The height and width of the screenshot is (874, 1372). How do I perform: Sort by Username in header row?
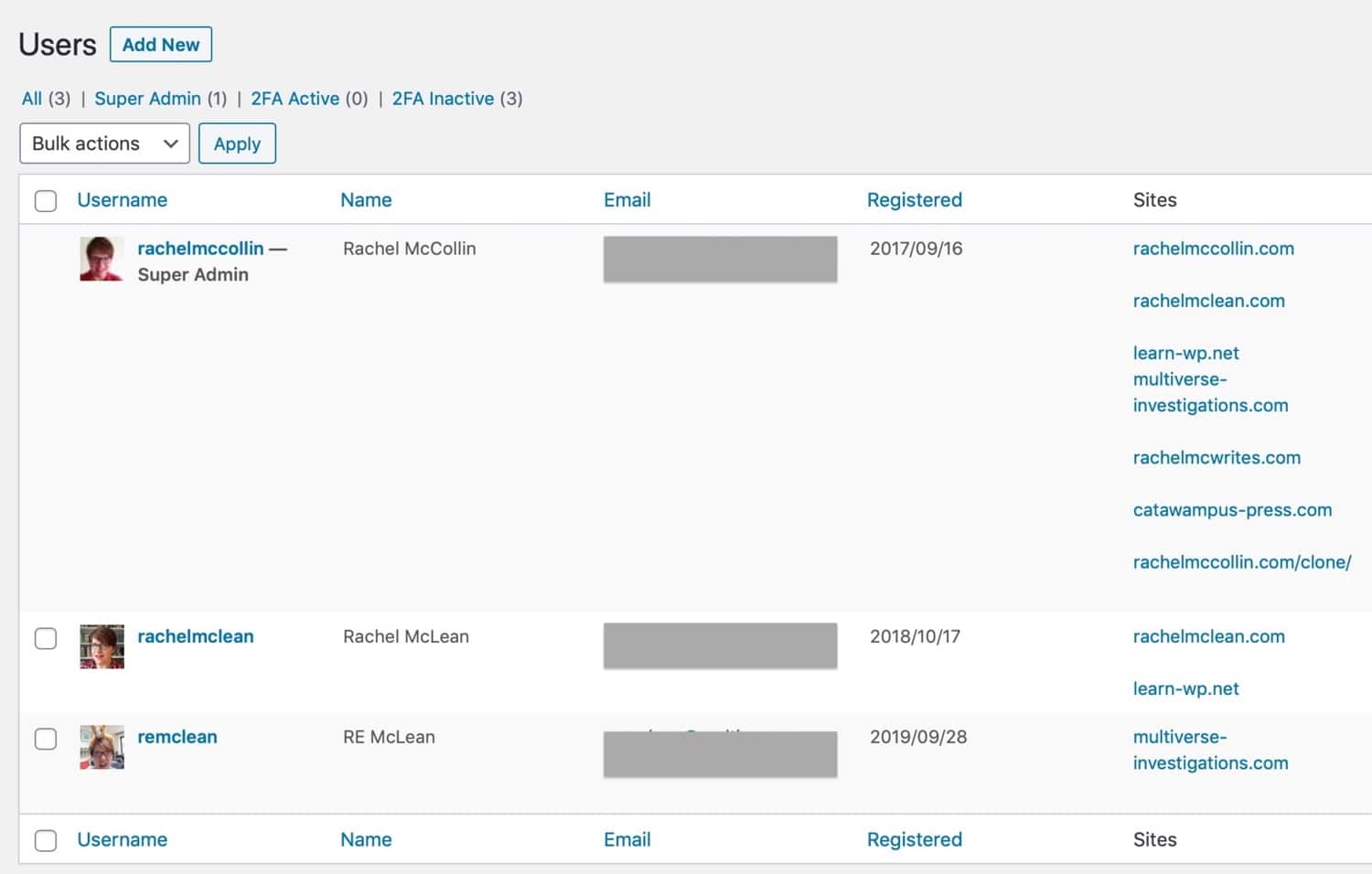(x=122, y=200)
